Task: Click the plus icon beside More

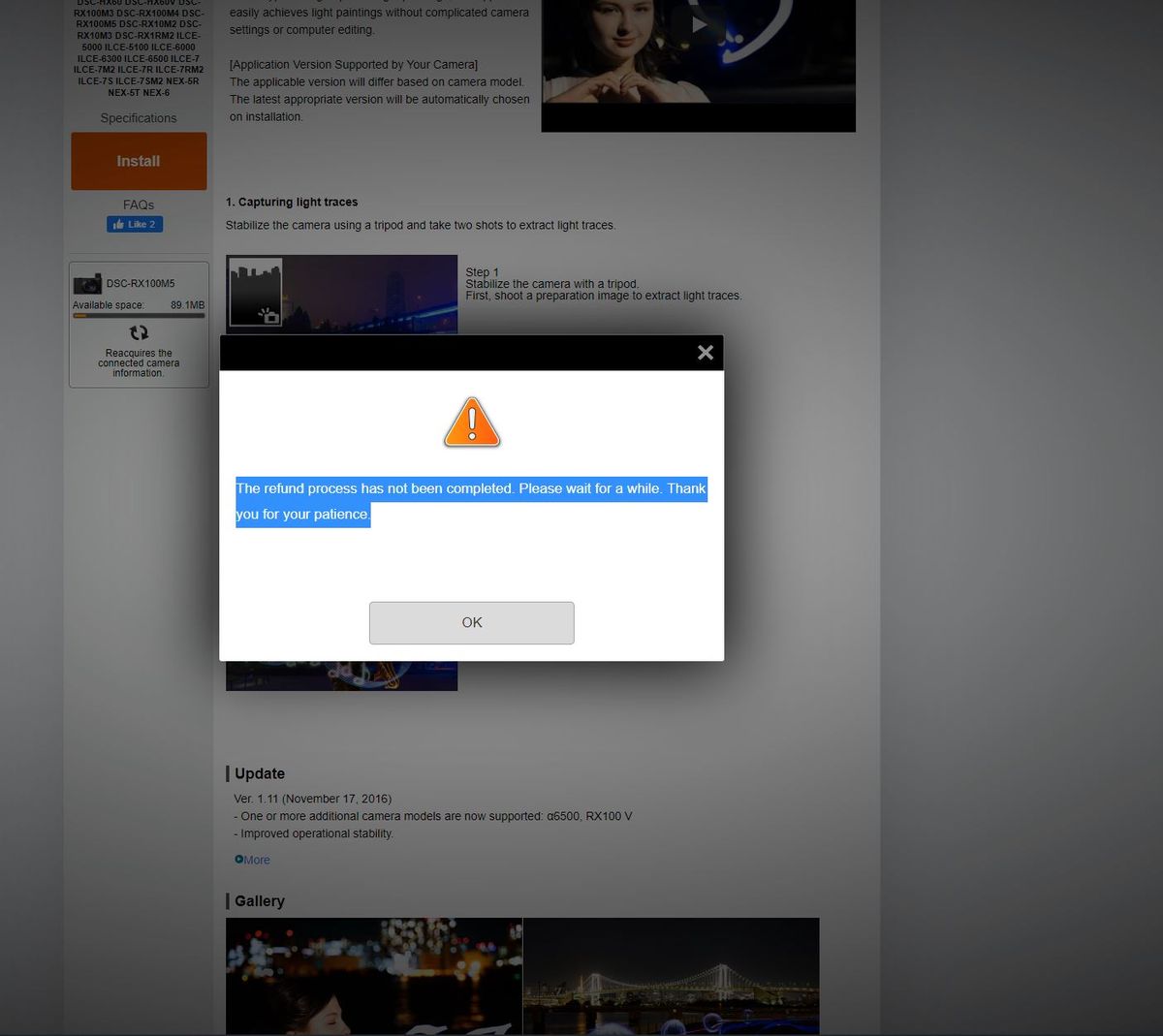Action: [238, 859]
